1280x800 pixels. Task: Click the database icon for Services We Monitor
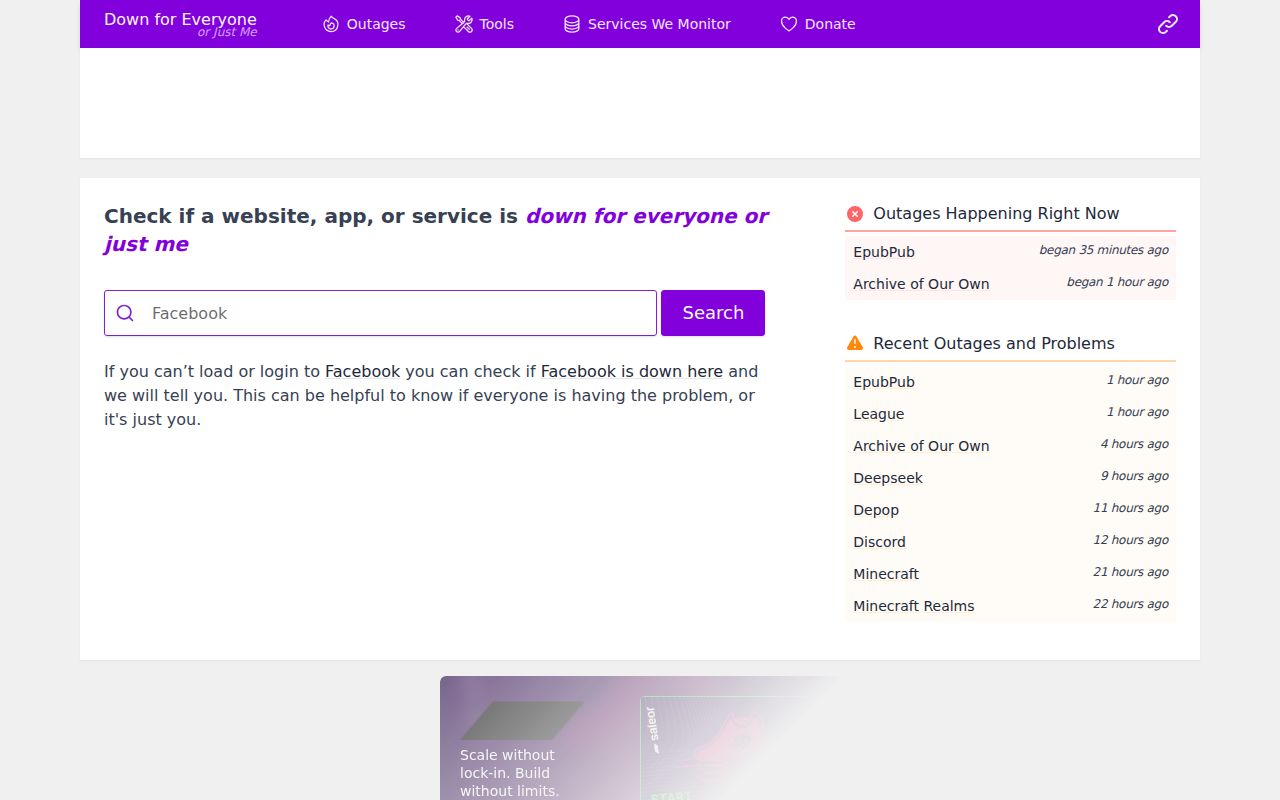click(572, 24)
